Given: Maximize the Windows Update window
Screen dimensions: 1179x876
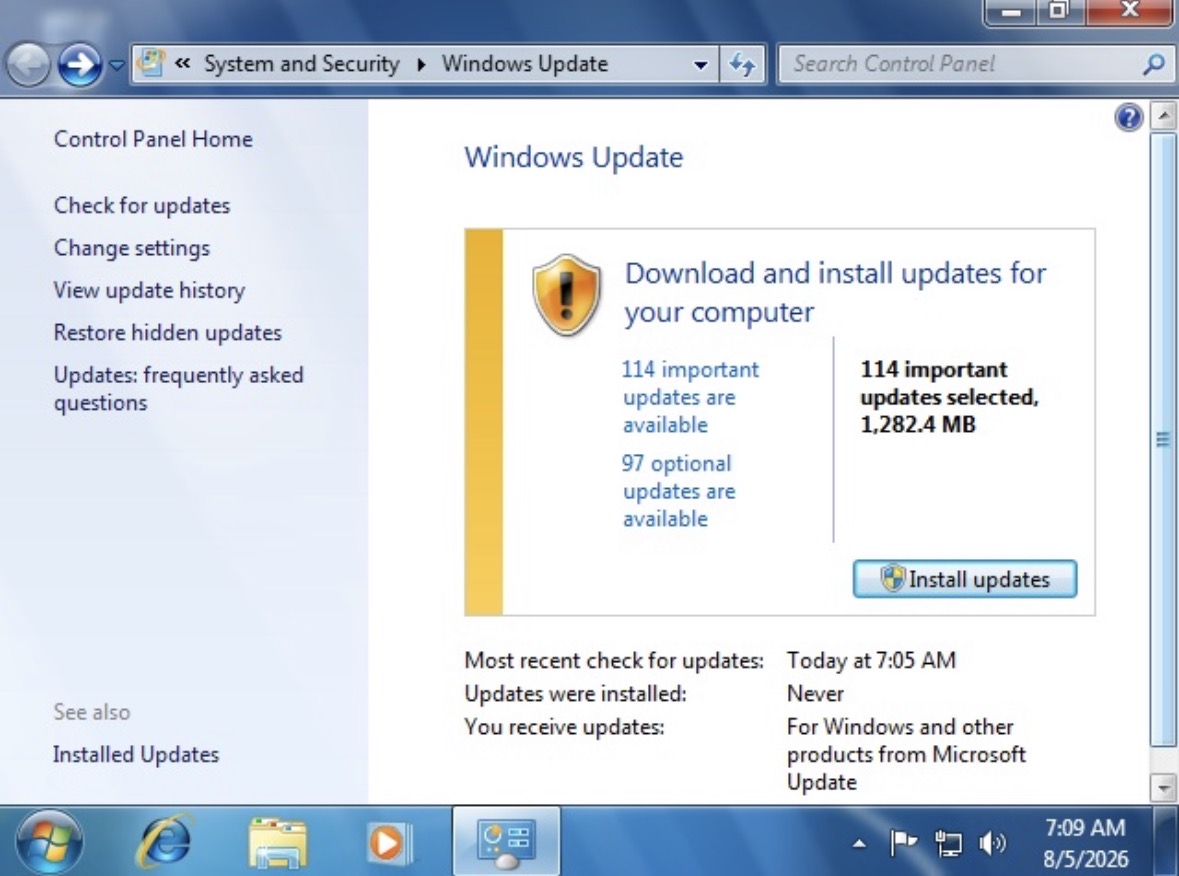Looking at the screenshot, I should click(x=1058, y=11).
